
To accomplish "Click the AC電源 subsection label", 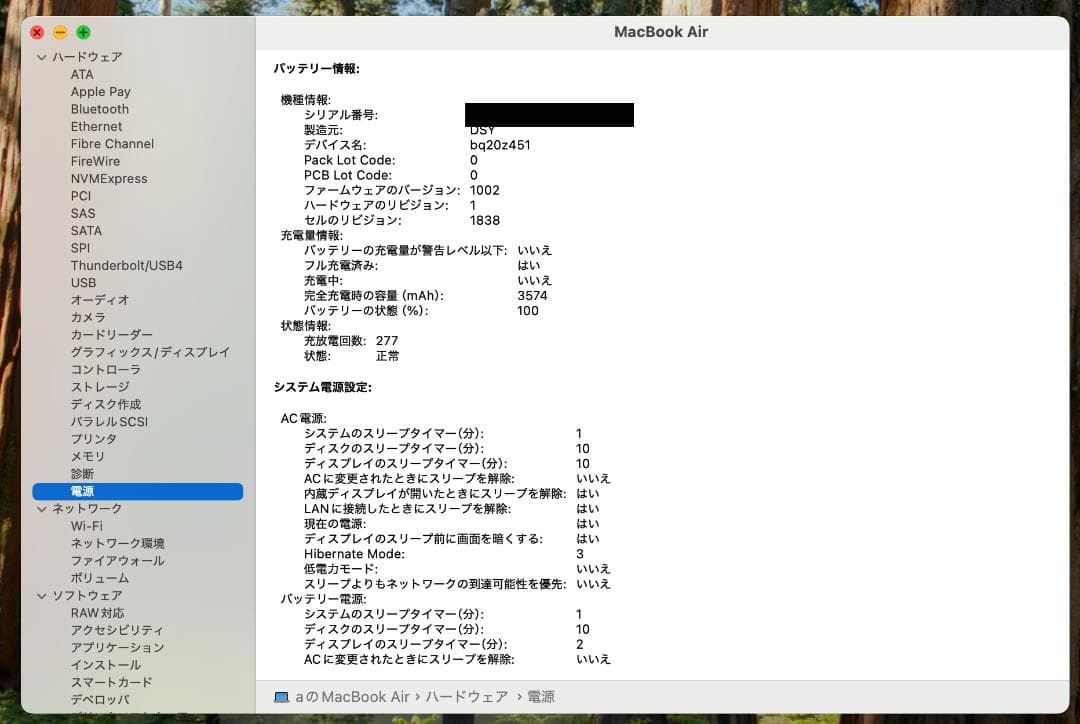I will point(304,418).
